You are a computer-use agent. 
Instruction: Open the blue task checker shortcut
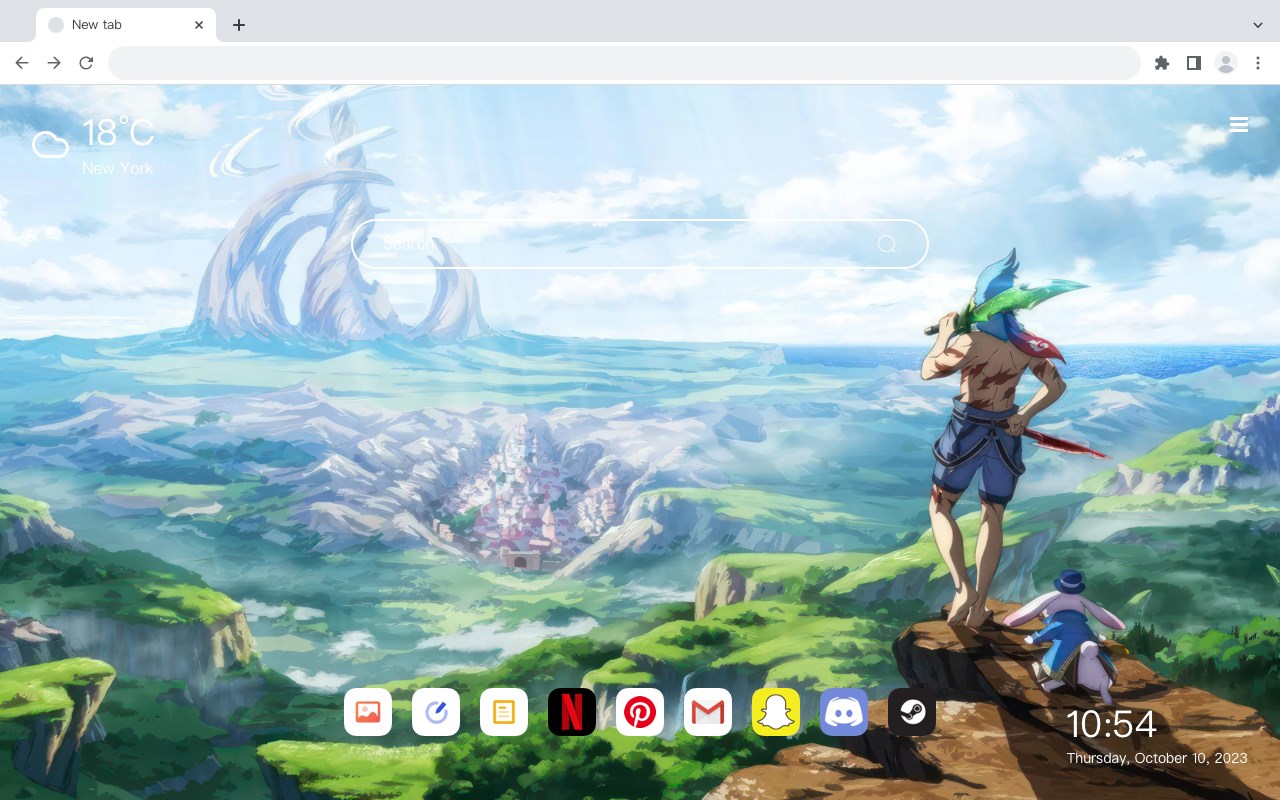pos(436,712)
